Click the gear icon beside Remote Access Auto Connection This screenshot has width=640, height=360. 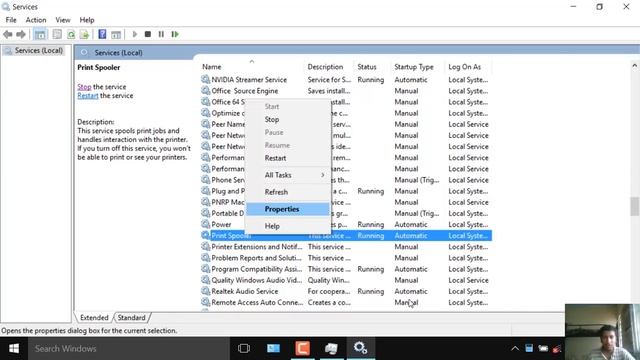tap(206, 302)
